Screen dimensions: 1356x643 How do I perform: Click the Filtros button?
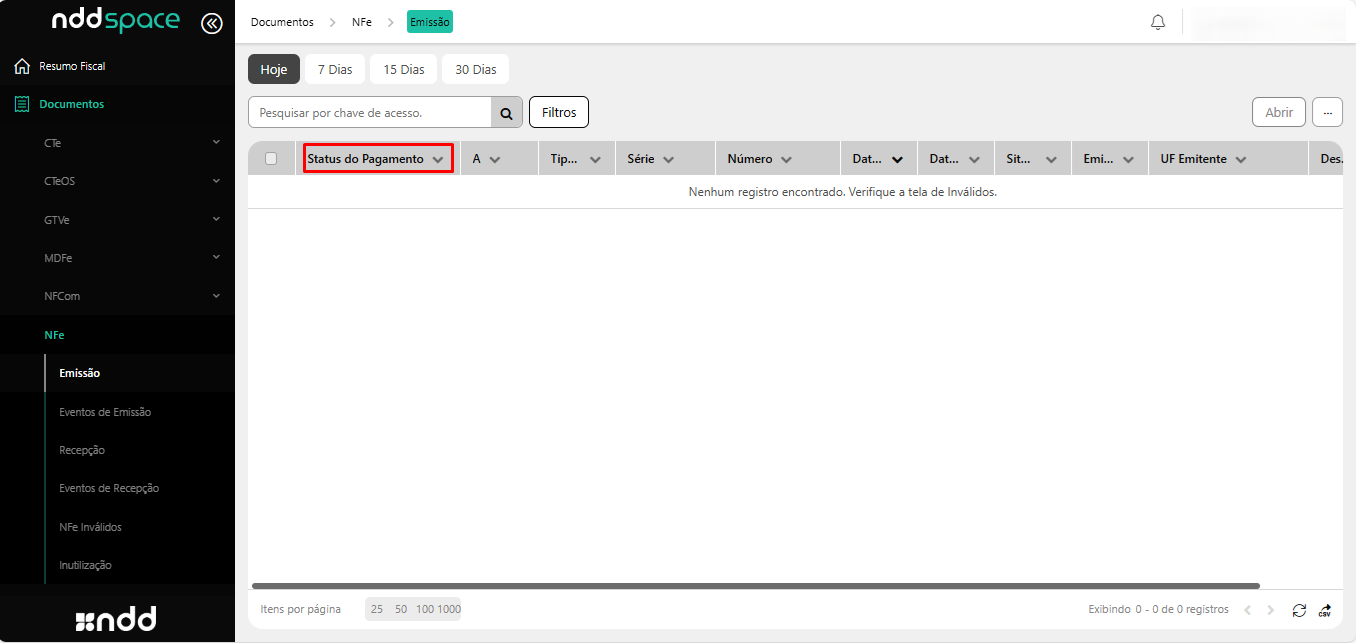tap(559, 112)
